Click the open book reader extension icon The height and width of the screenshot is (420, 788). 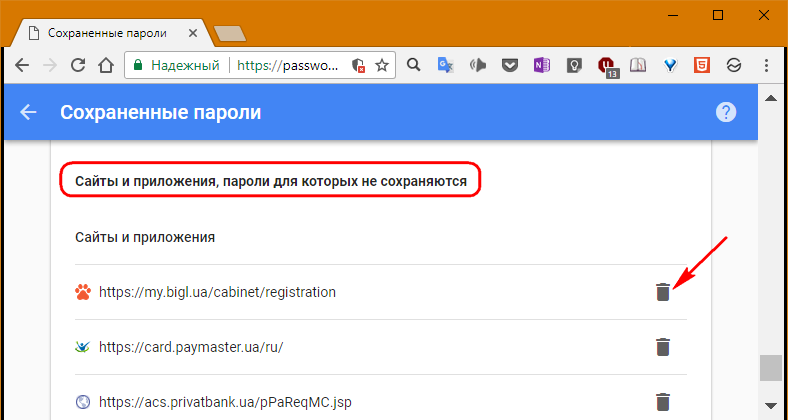[638, 65]
